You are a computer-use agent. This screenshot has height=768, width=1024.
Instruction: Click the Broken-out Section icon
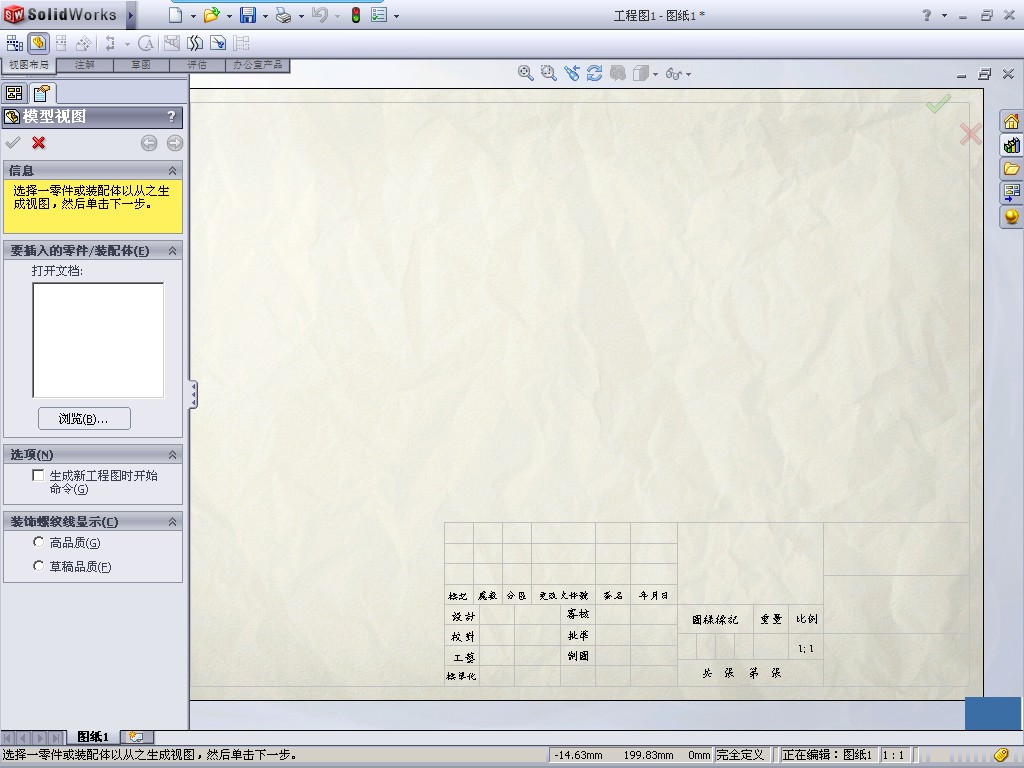(x=172, y=44)
